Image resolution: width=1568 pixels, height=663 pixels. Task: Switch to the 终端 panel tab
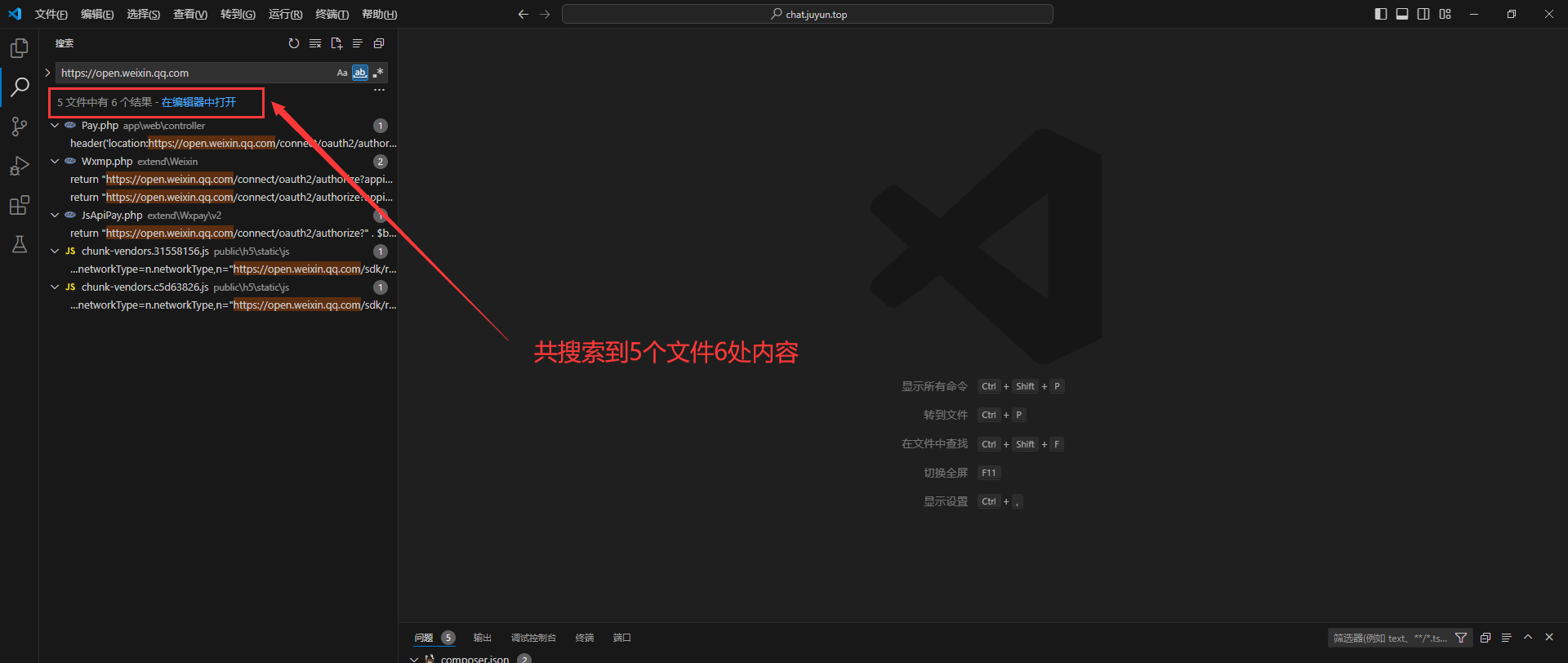[x=585, y=638]
